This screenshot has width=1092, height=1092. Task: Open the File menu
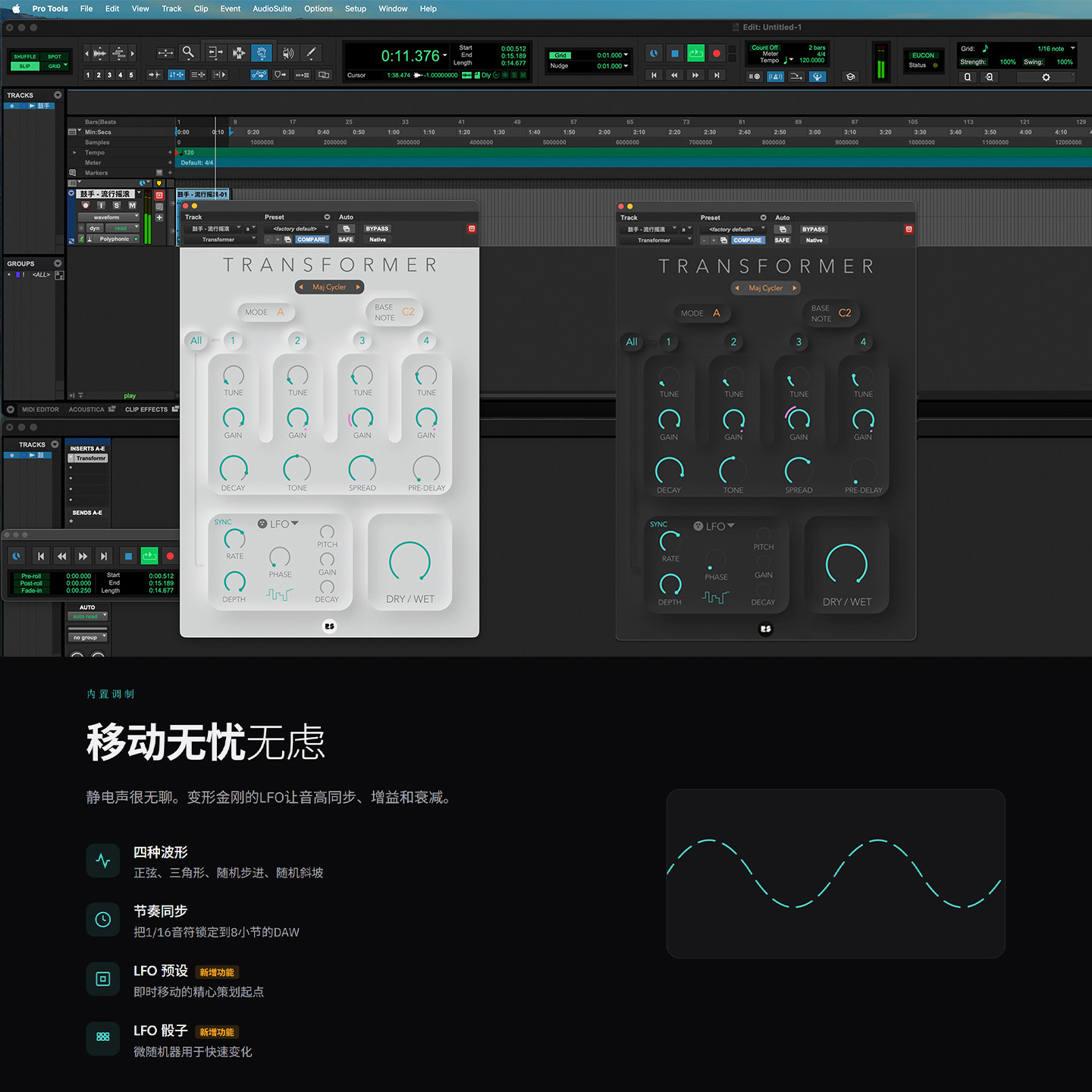(86, 9)
